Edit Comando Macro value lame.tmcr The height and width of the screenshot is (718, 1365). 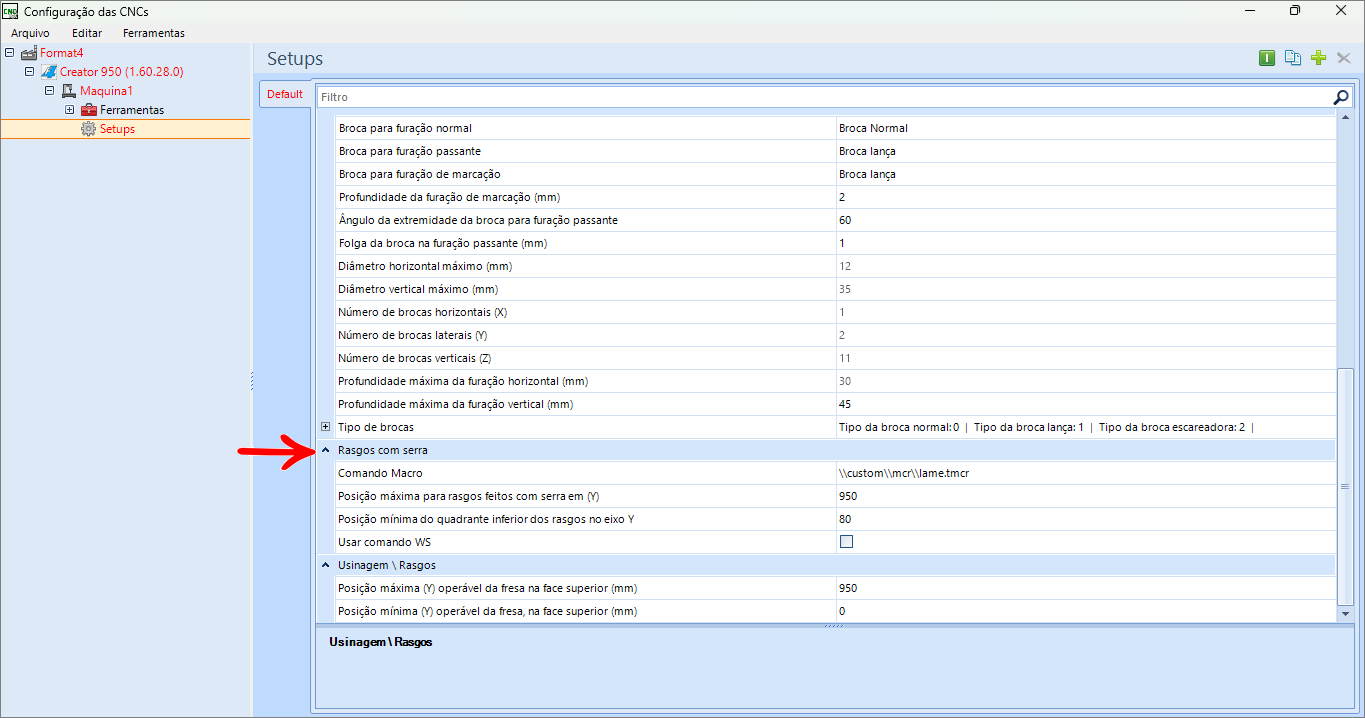click(x=1085, y=473)
